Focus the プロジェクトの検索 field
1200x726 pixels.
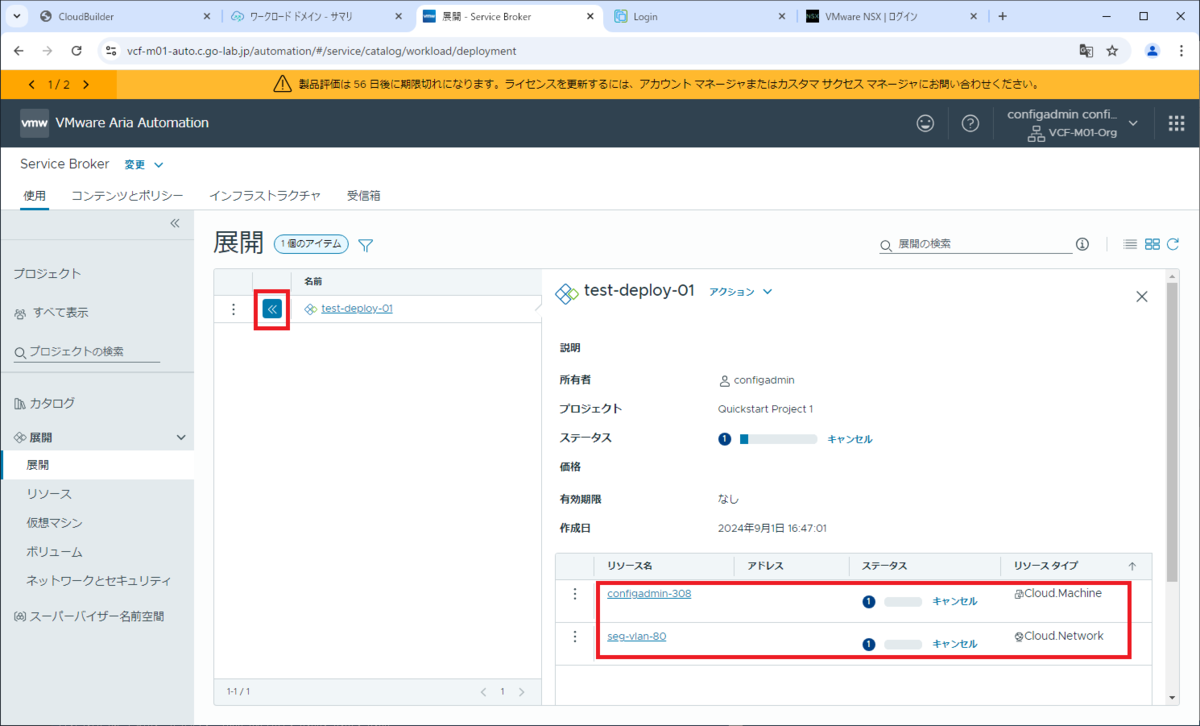tap(87, 351)
